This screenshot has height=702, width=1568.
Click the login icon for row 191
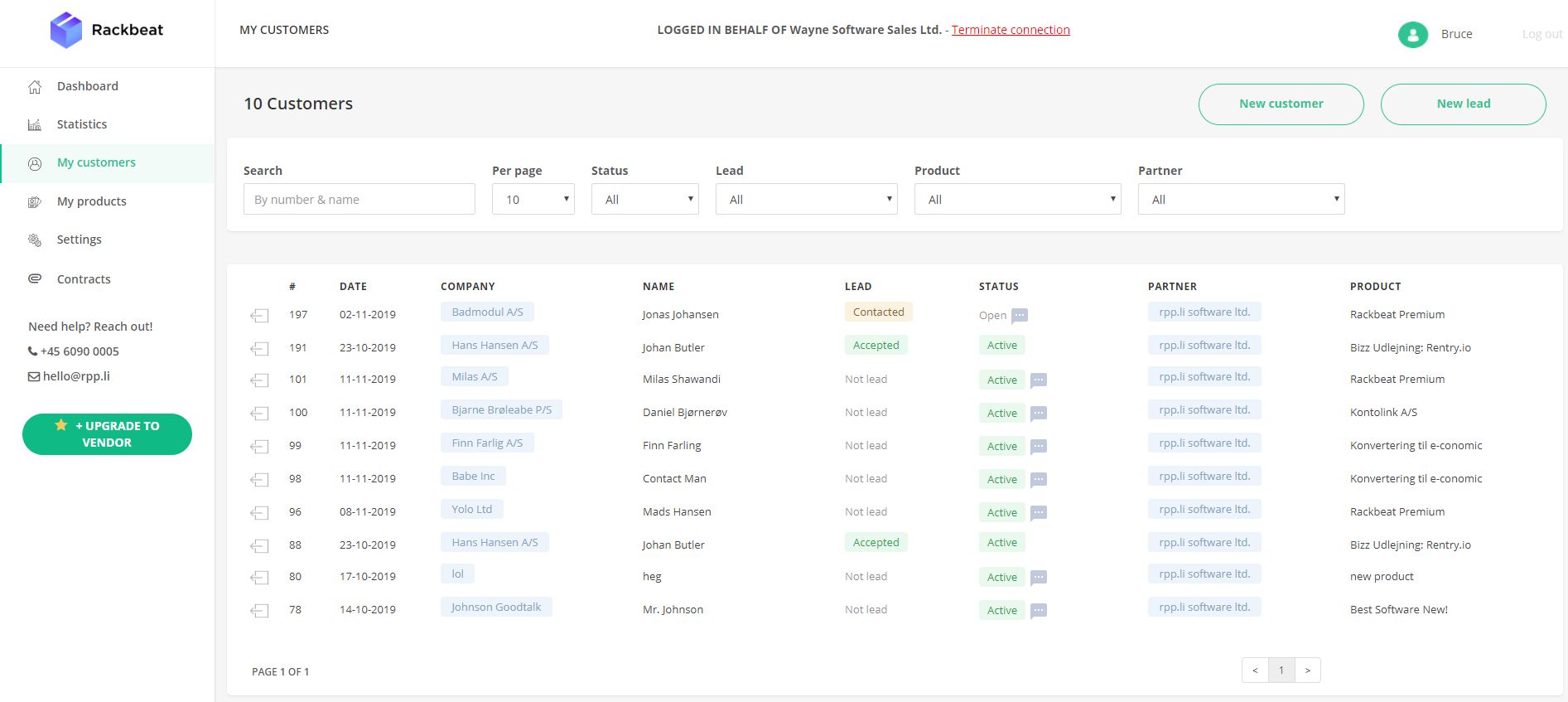[x=259, y=348]
